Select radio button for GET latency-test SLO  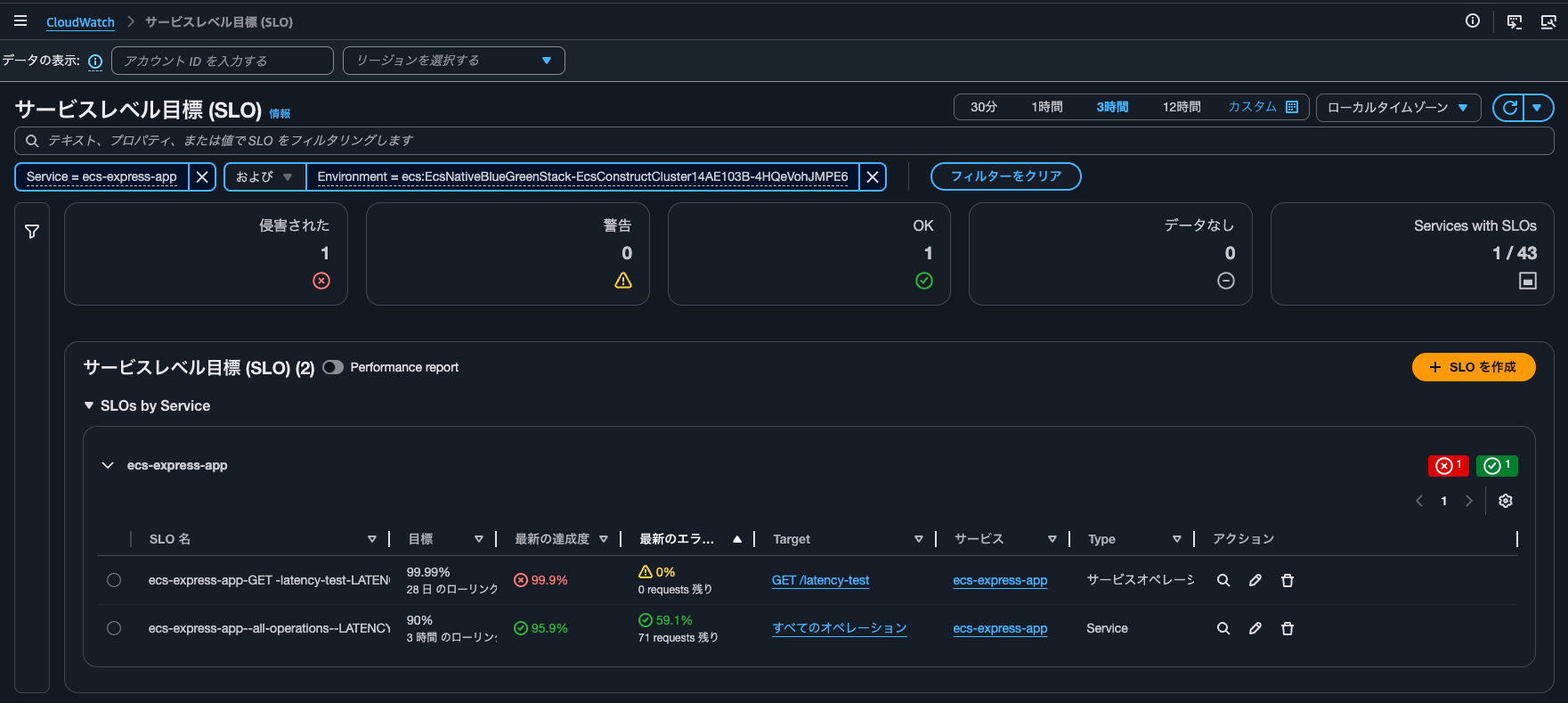point(114,580)
